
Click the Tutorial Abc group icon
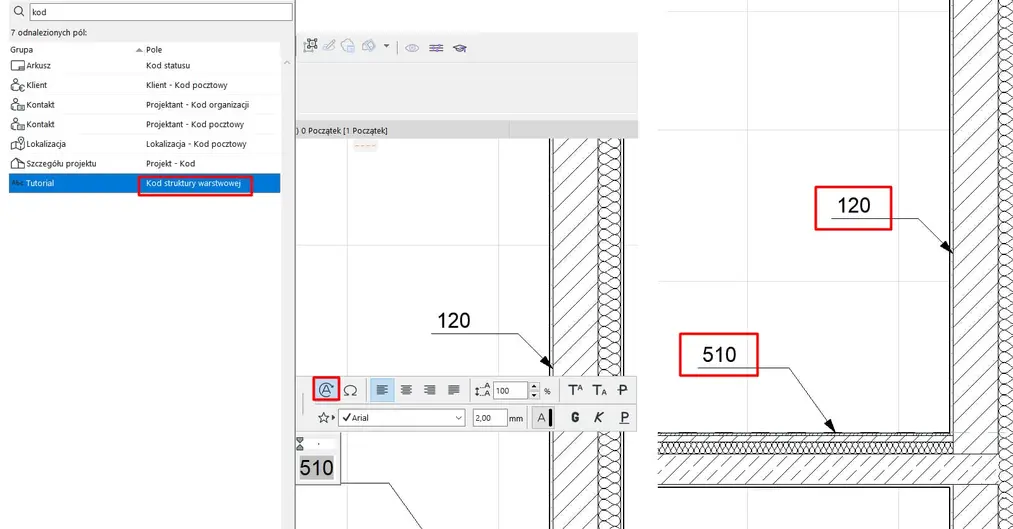tap(17, 183)
